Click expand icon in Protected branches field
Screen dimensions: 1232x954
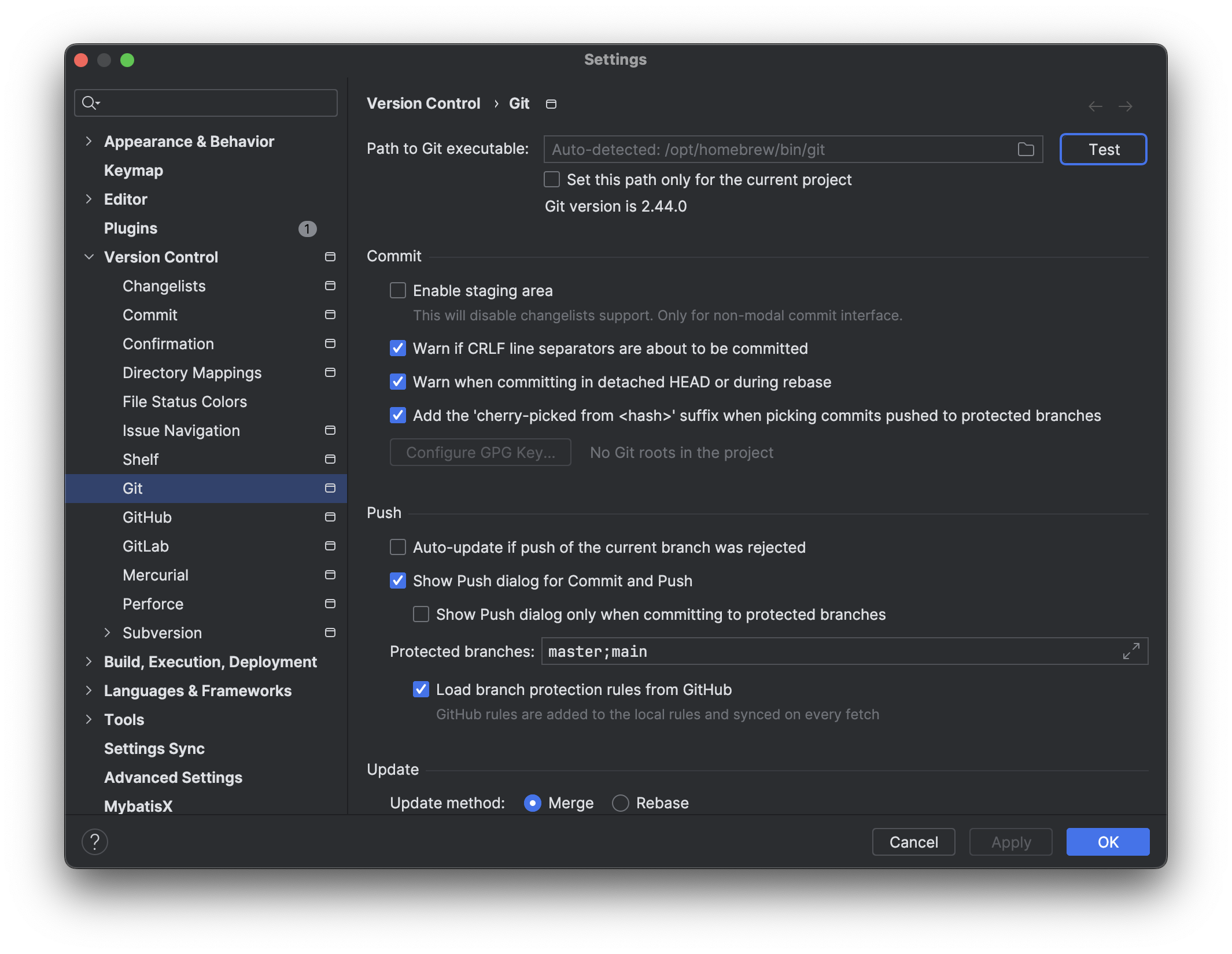pos(1131,651)
